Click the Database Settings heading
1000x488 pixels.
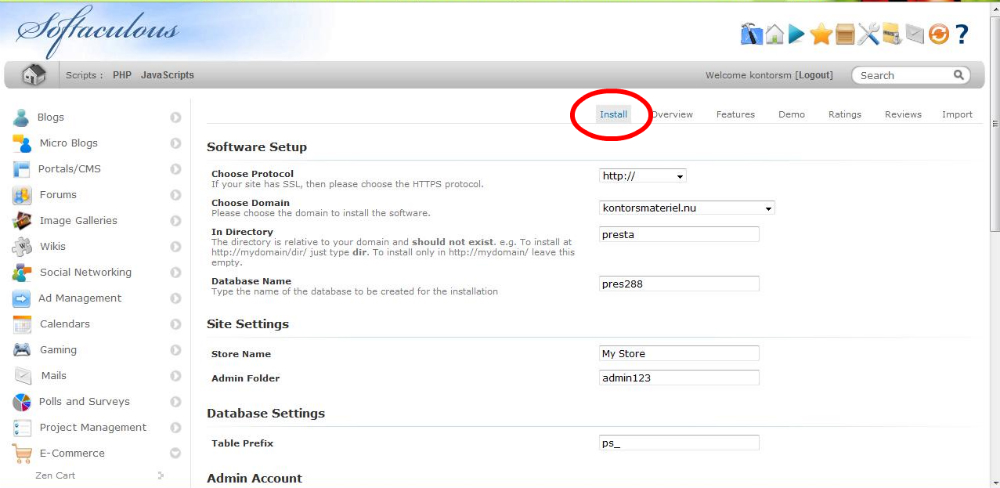click(265, 413)
